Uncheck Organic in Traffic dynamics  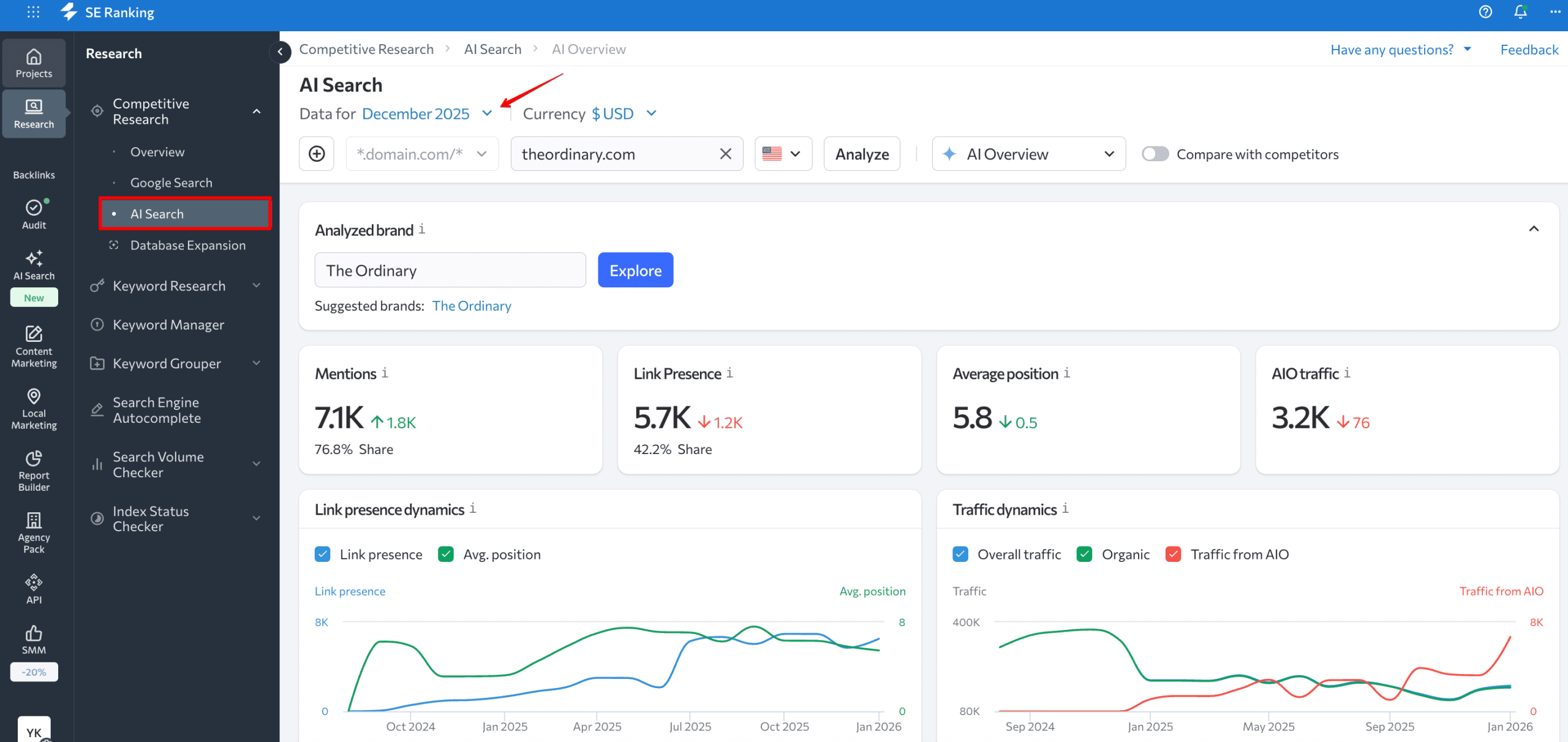tap(1085, 553)
